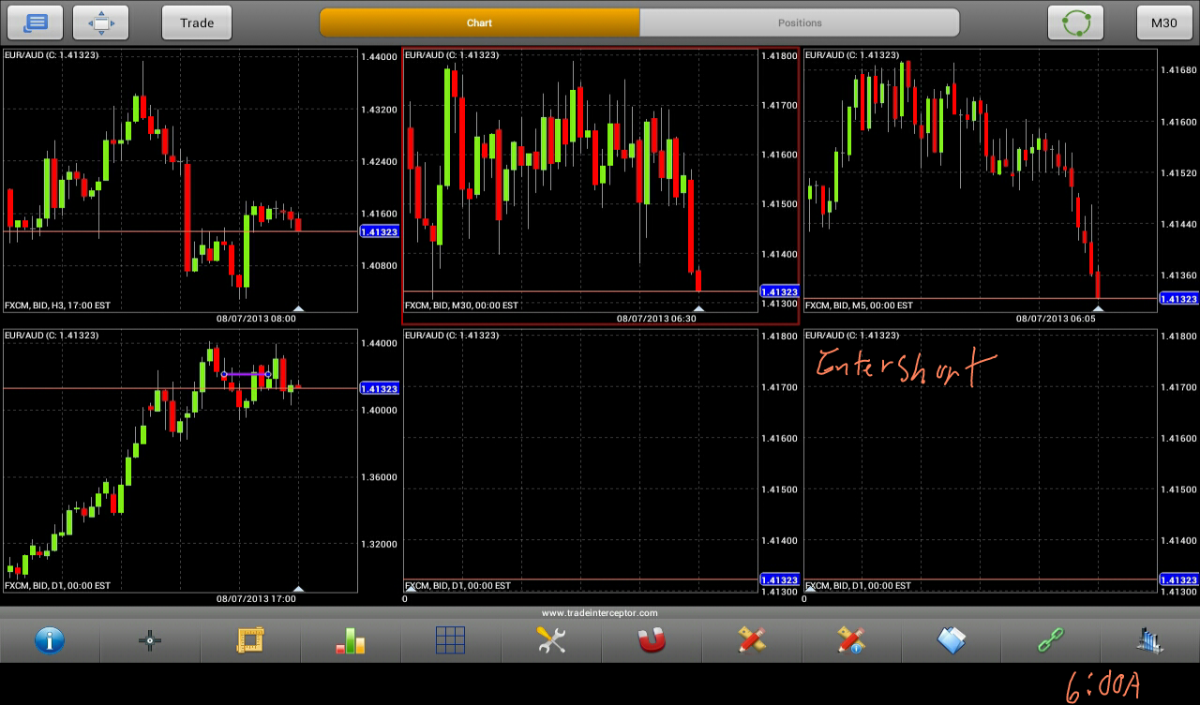
Task: Open the wrench and screwdriver settings
Action: click(551, 640)
